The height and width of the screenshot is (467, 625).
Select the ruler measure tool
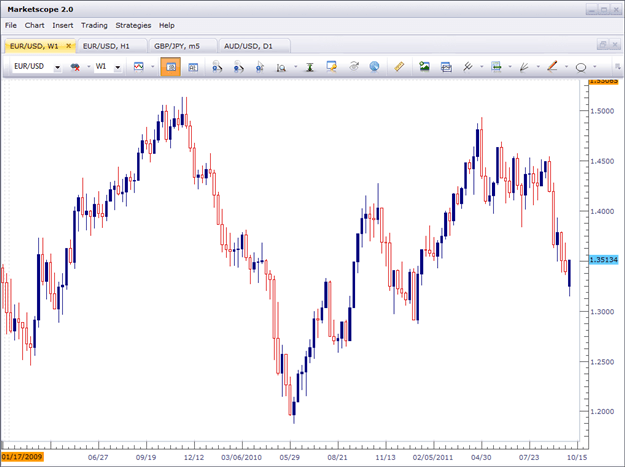(x=399, y=67)
